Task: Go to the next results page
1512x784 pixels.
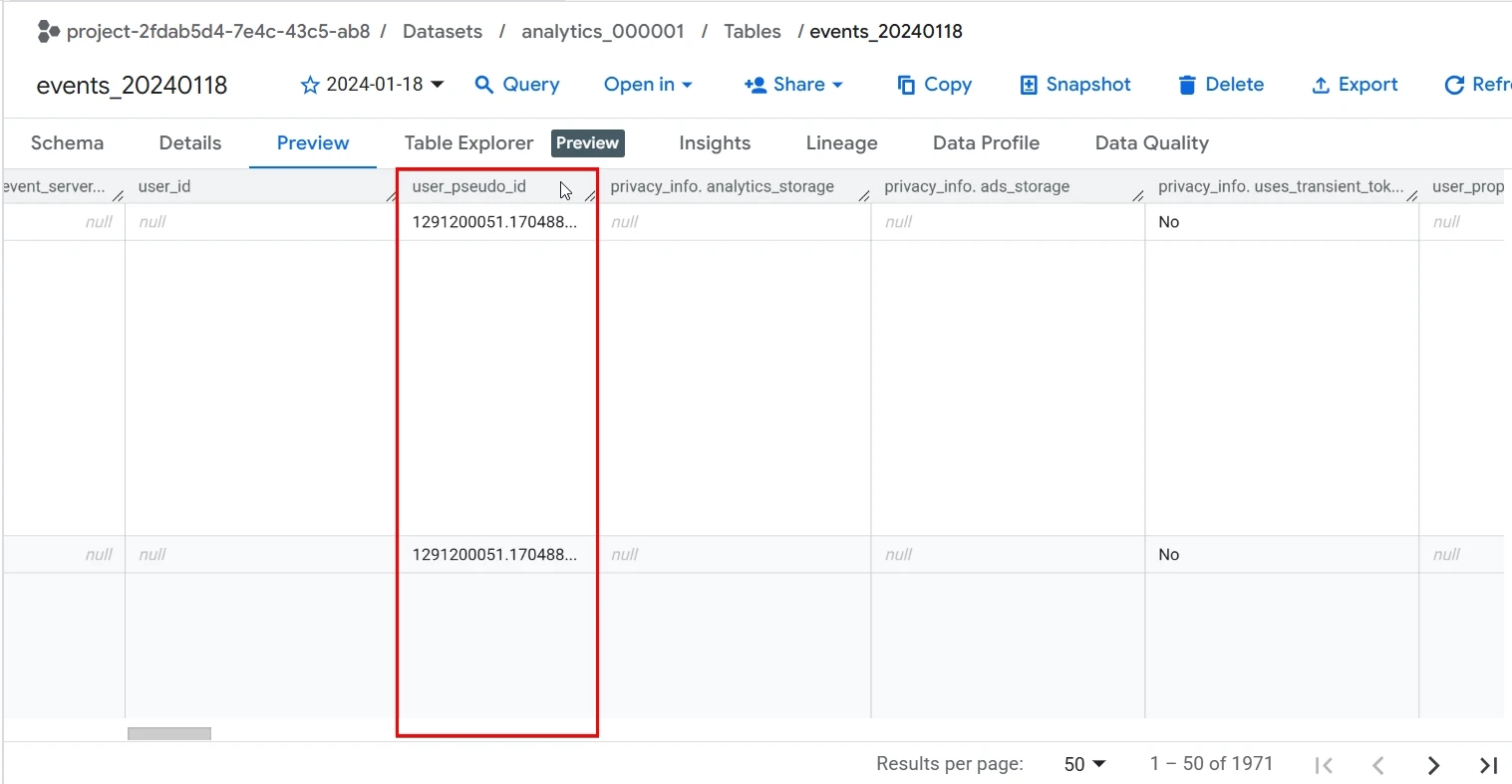Action: point(1433,765)
